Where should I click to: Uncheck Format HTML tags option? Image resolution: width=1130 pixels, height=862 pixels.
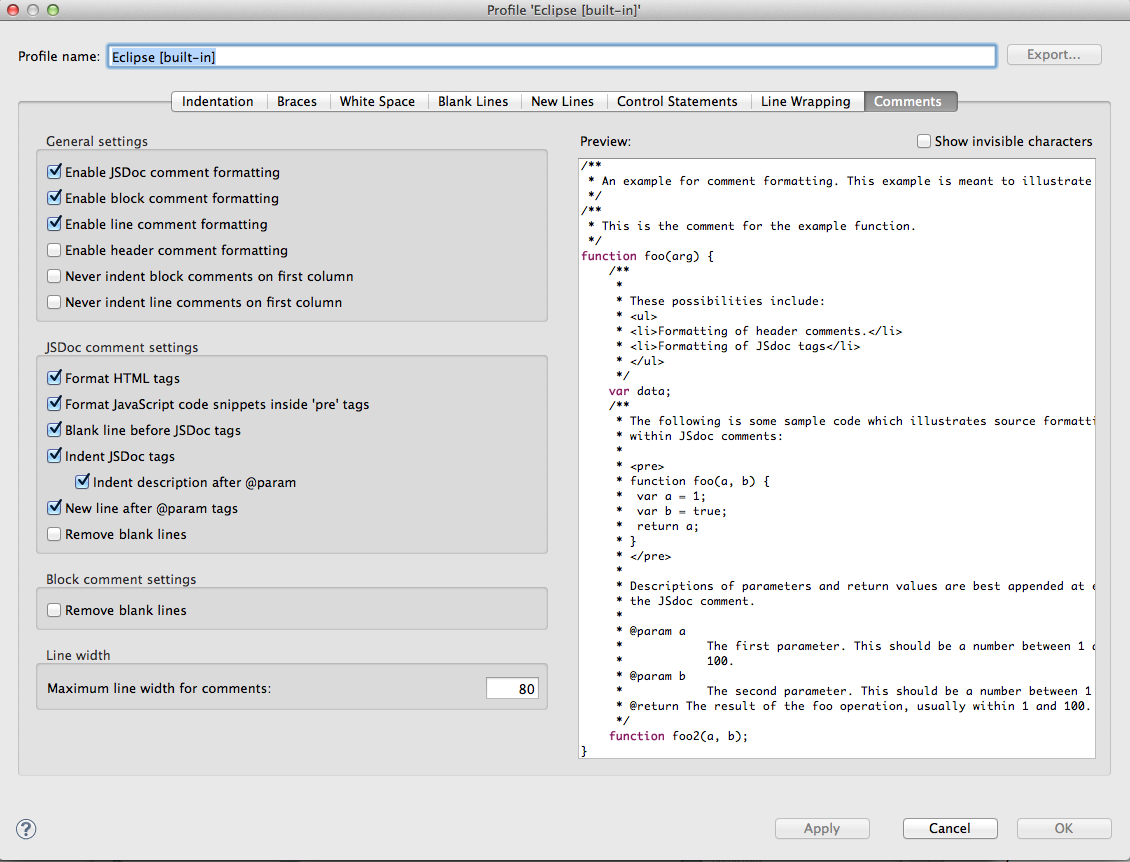click(55, 378)
